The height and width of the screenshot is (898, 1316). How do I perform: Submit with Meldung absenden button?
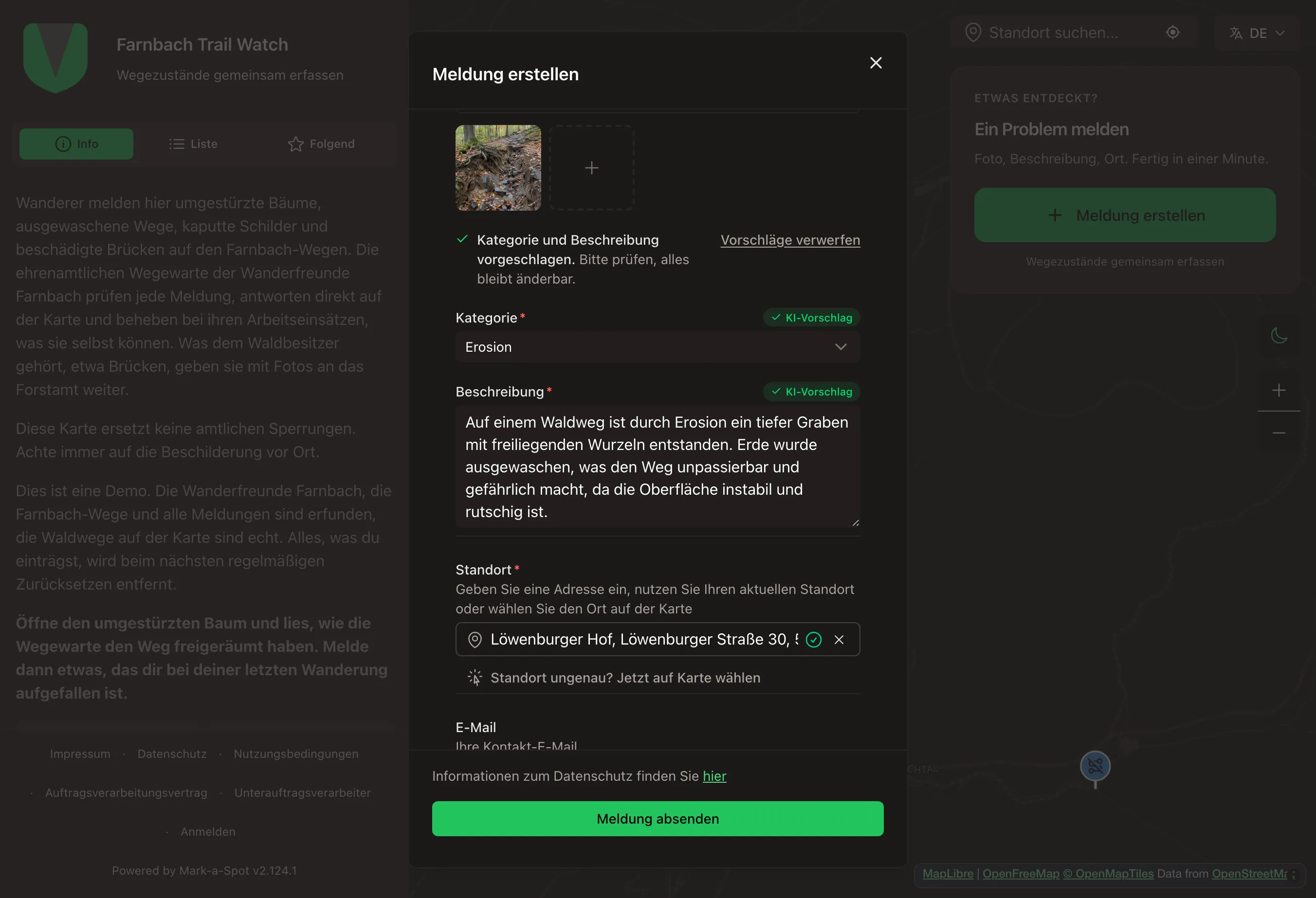tap(658, 818)
